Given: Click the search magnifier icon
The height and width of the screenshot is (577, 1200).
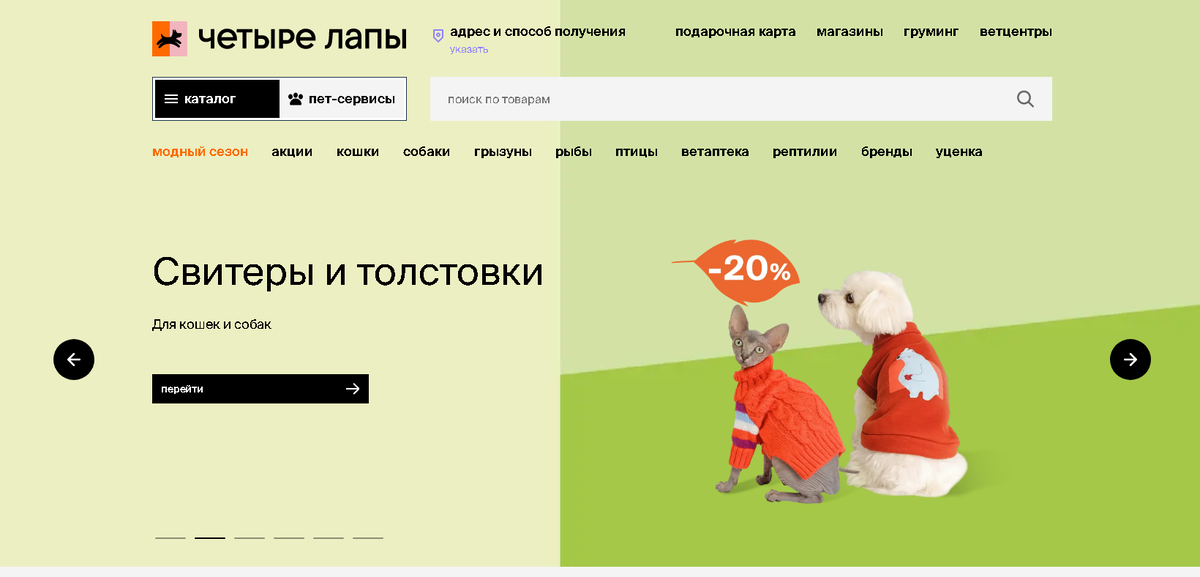Looking at the screenshot, I should (x=1025, y=99).
